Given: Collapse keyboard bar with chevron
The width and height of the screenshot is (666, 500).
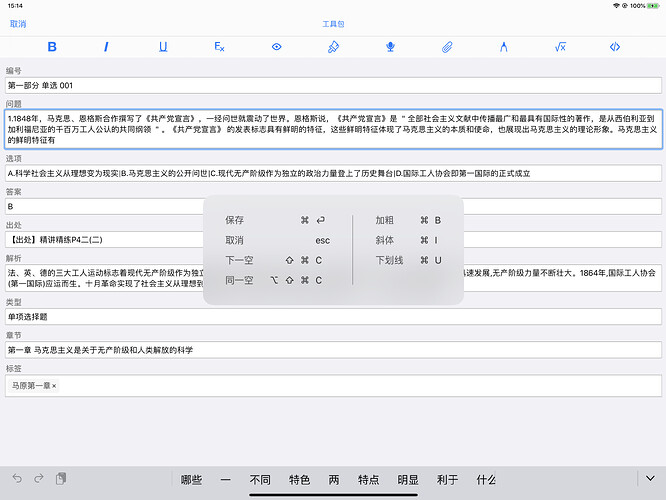Looking at the screenshot, I should point(650,479).
